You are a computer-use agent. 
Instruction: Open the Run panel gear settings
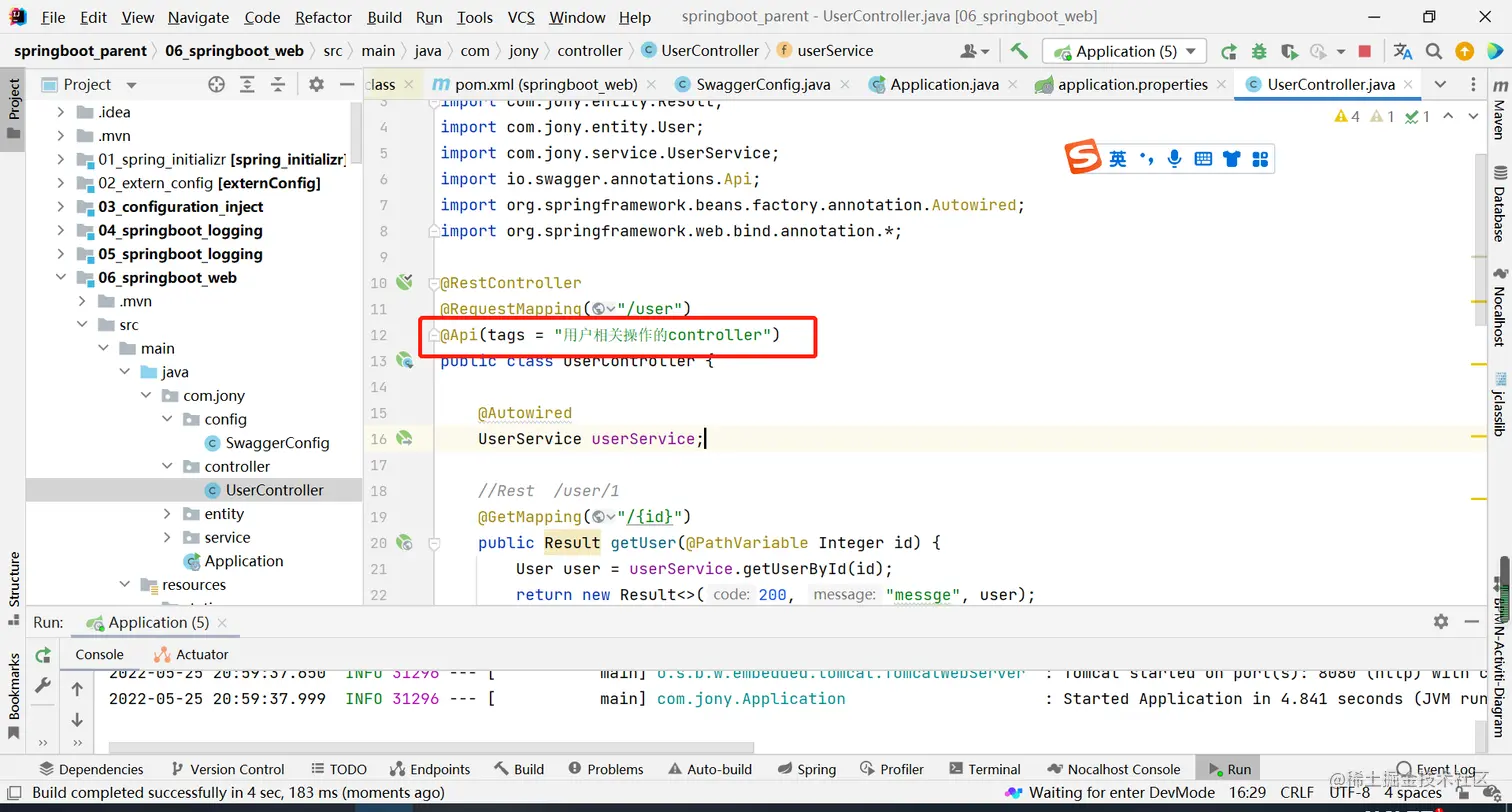(x=1441, y=622)
